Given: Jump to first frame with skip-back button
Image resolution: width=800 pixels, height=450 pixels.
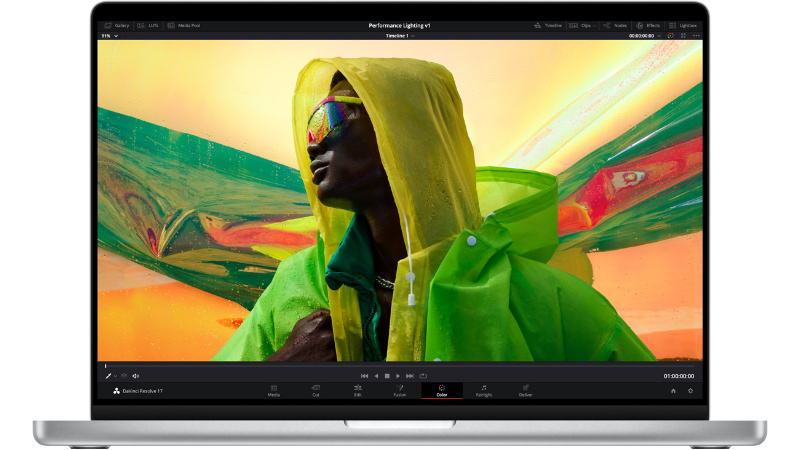Looking at the screenshot, I should click(364, 376).
